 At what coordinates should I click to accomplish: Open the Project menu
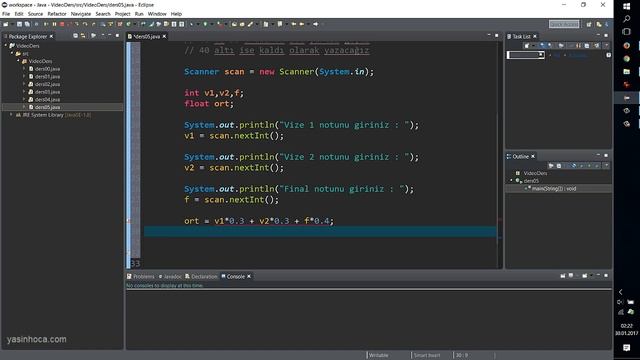click(x=122, y=14)
